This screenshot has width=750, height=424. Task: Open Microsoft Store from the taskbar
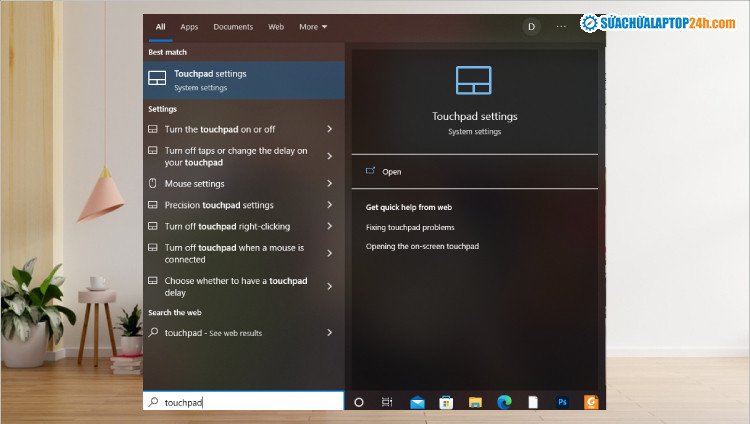coord(446,402)
